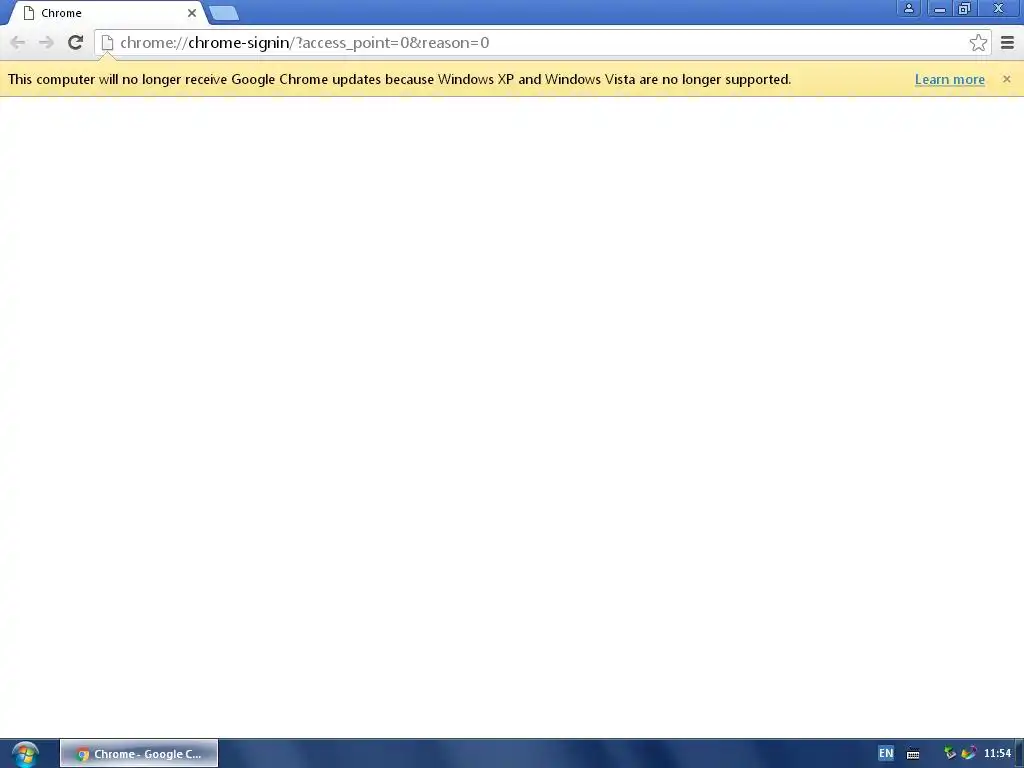The height and width of the screenshot is (768, 1024).
Task: Activate Chrome taskbar button
Action: click(139, 754)
